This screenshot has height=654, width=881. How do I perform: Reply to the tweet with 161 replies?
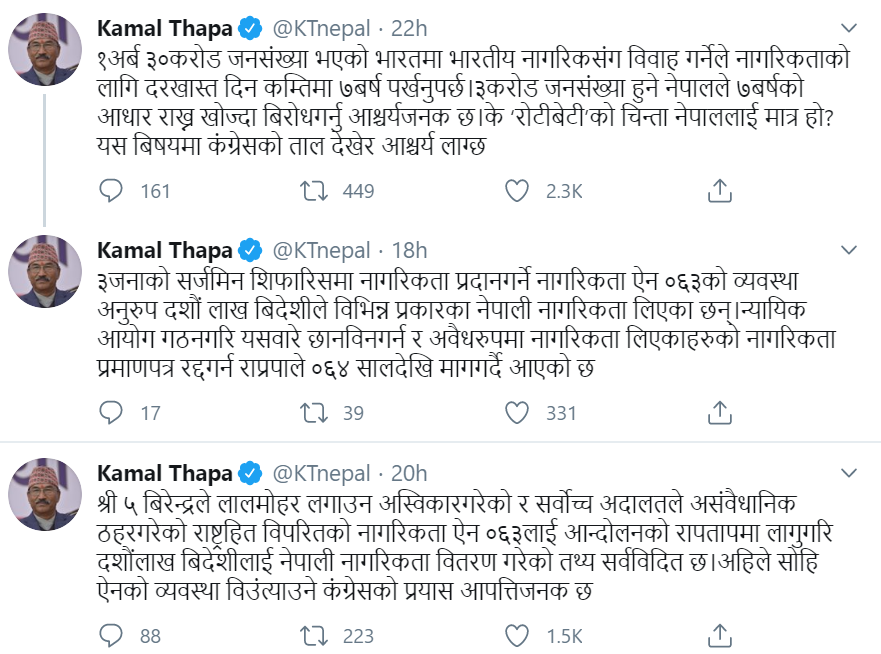[112, 191]
